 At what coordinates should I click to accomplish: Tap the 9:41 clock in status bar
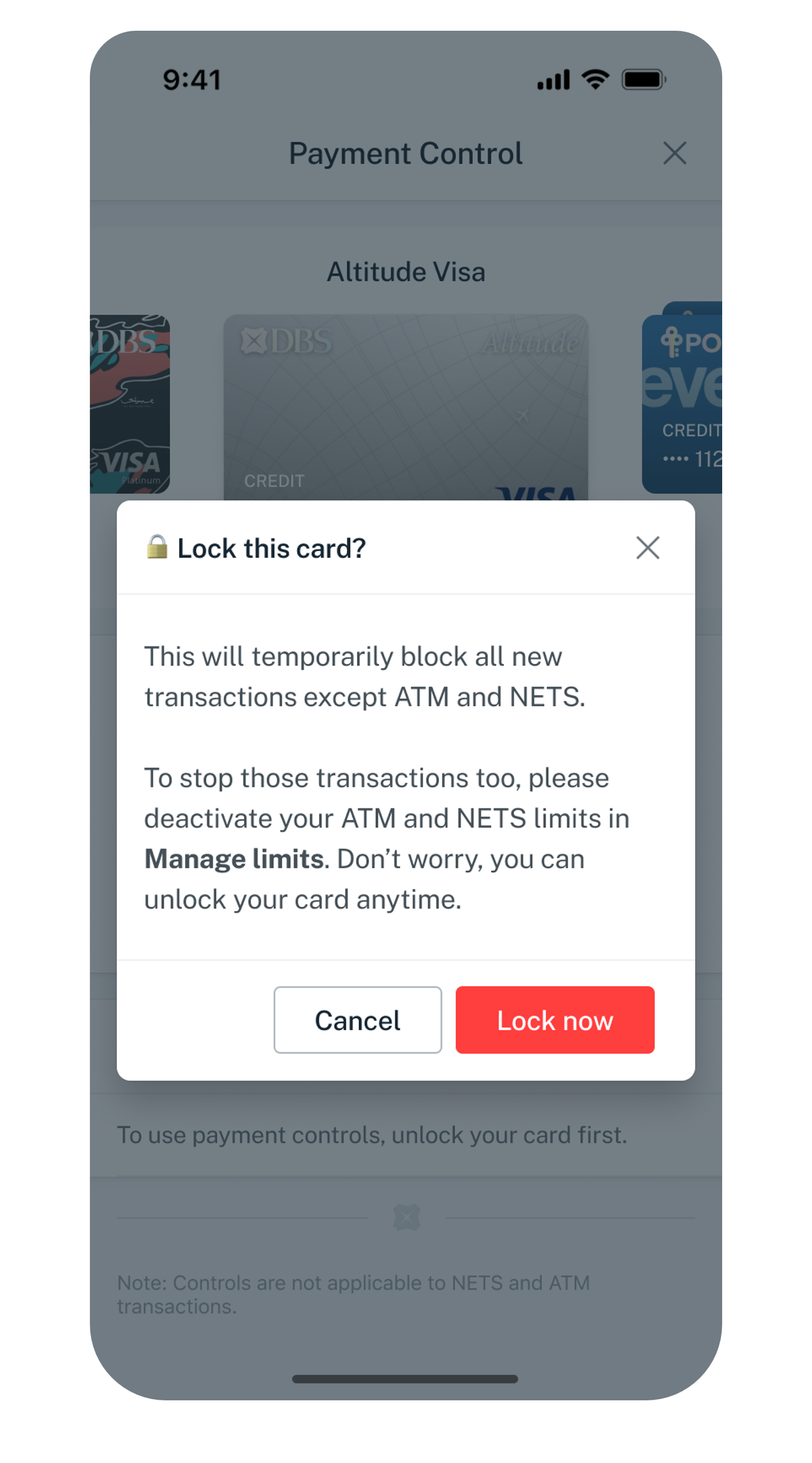tap(192, 80)
